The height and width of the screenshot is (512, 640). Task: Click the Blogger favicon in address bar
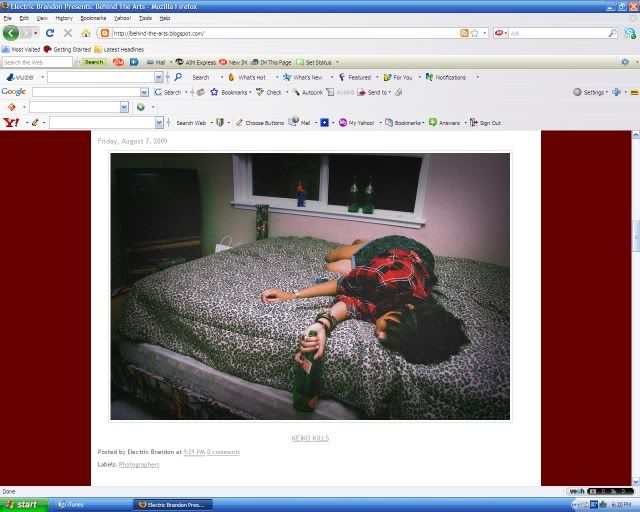[x=105, y=33]
